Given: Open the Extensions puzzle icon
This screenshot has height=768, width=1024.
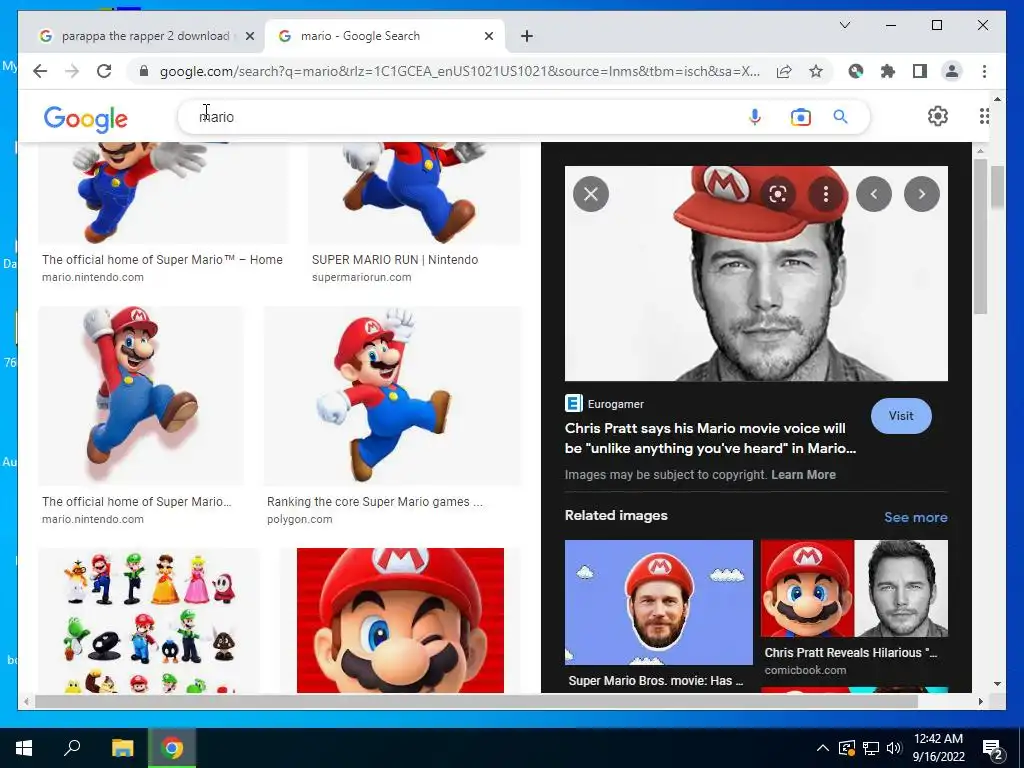Looking at the screenshot, I should (x=888, y=71).
